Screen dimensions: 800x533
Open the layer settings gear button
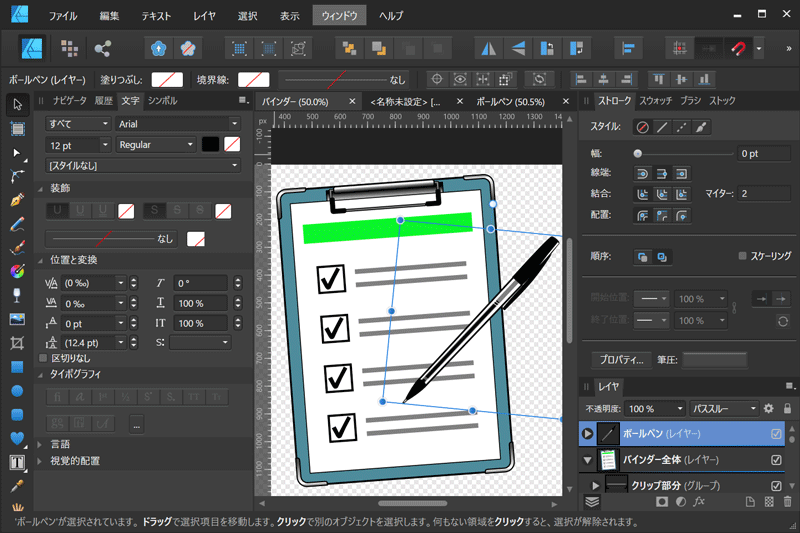(768, 408)
